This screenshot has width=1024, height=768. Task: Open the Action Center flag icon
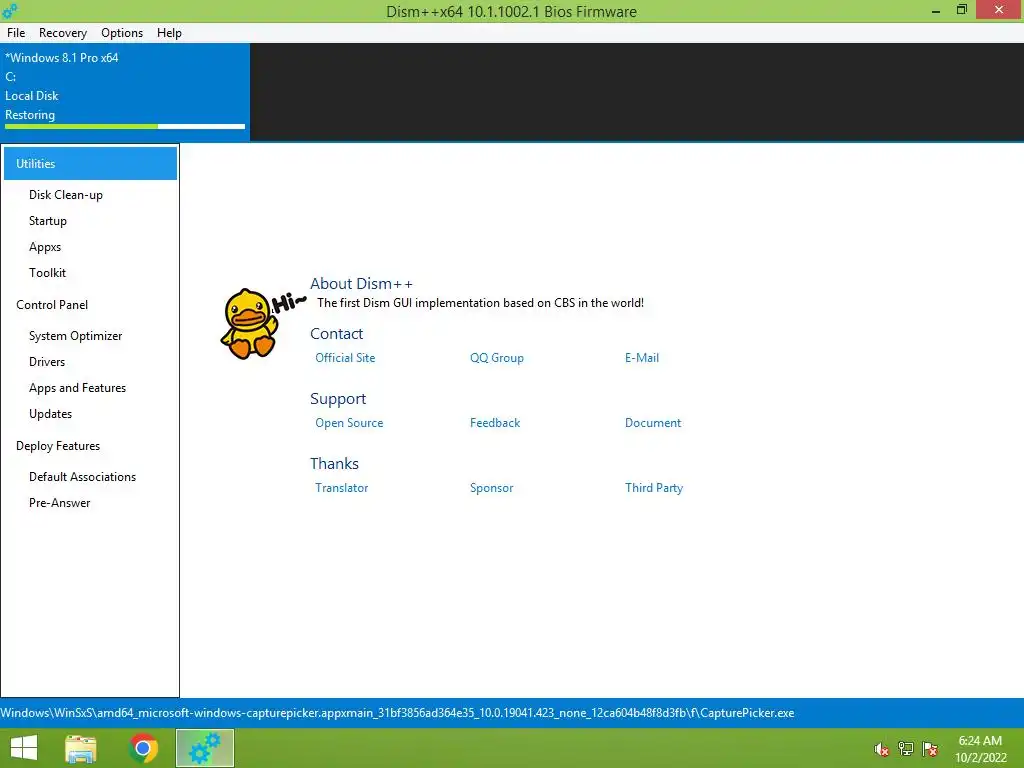click(x=930, y=749)
